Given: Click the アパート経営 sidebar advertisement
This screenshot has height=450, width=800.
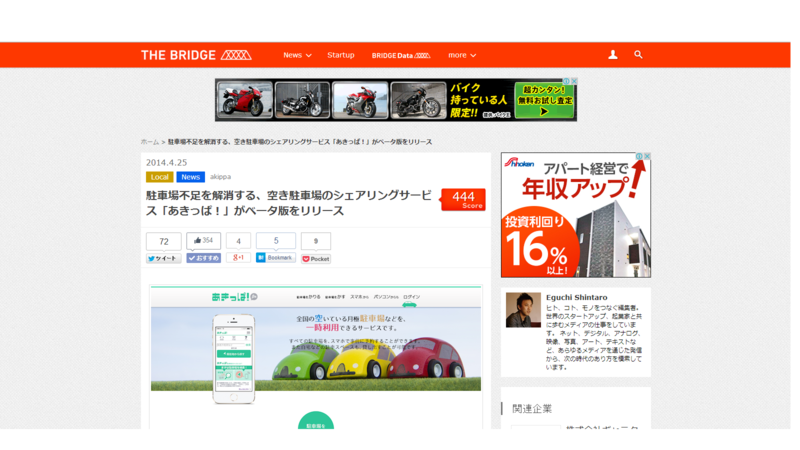Looking at the screenshot, I should point(576,215).
